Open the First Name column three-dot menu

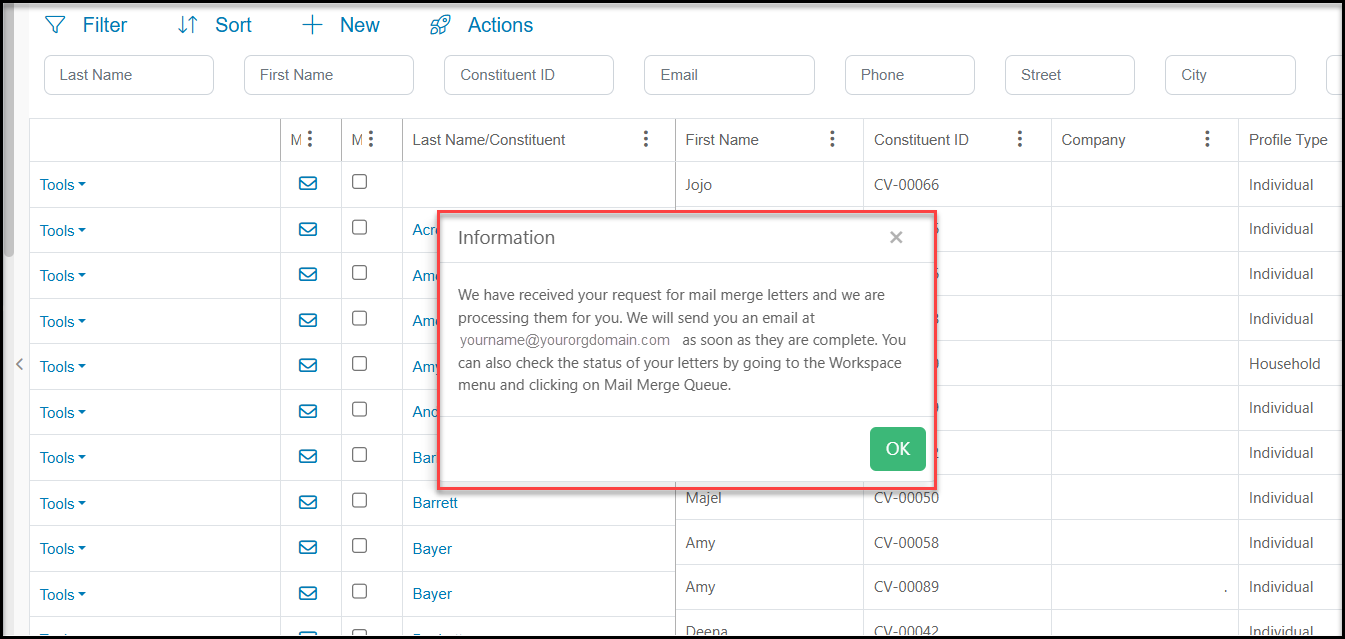click(832, 139)
